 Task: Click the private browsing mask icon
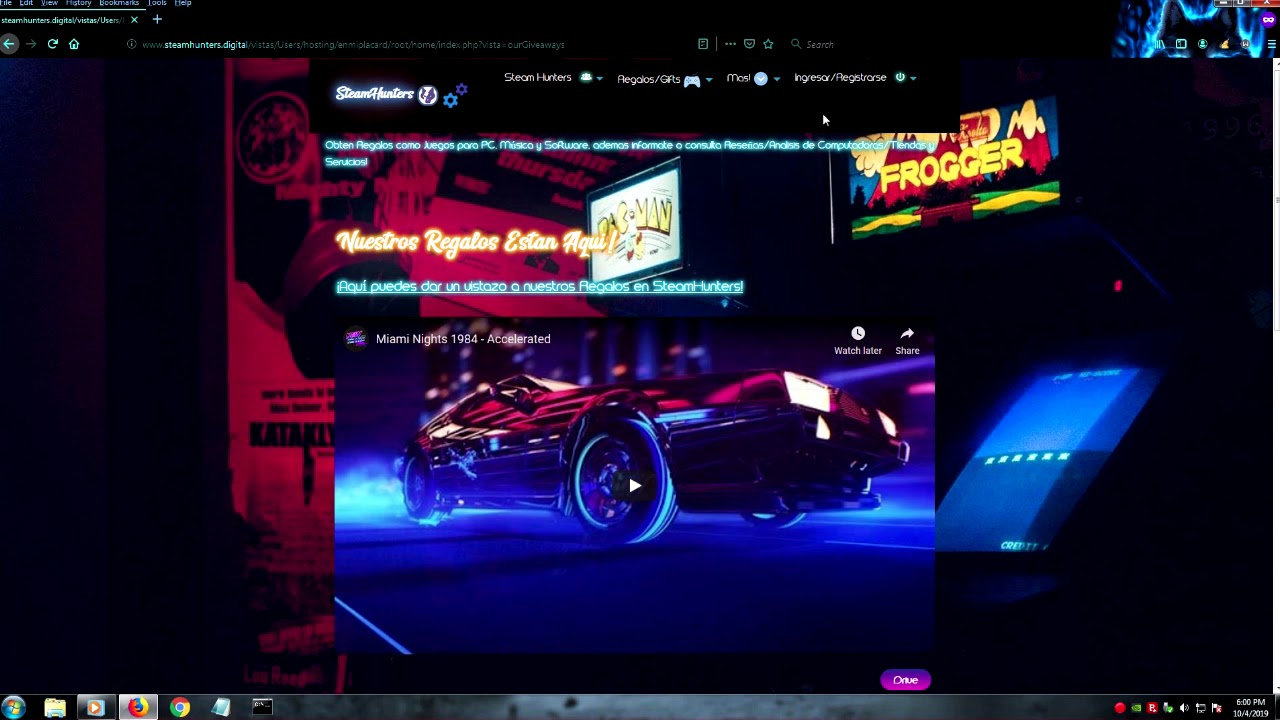pos(1268,19)
